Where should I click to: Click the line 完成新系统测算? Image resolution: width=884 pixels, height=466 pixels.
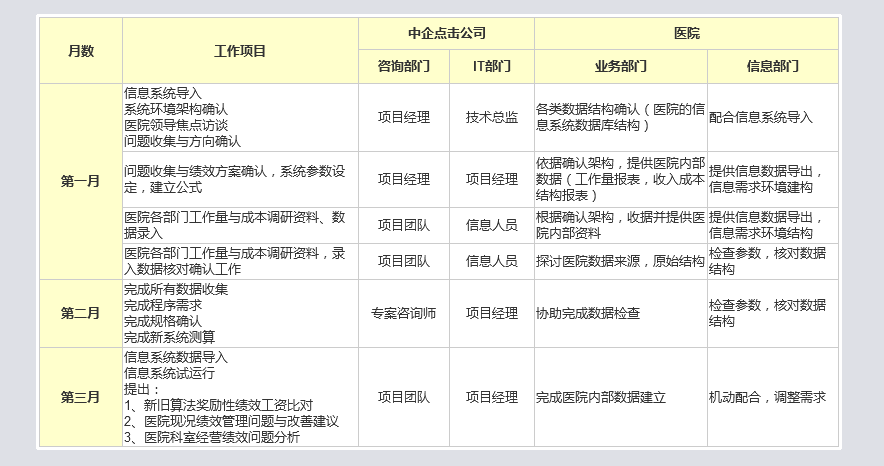[x=170, y=338]
